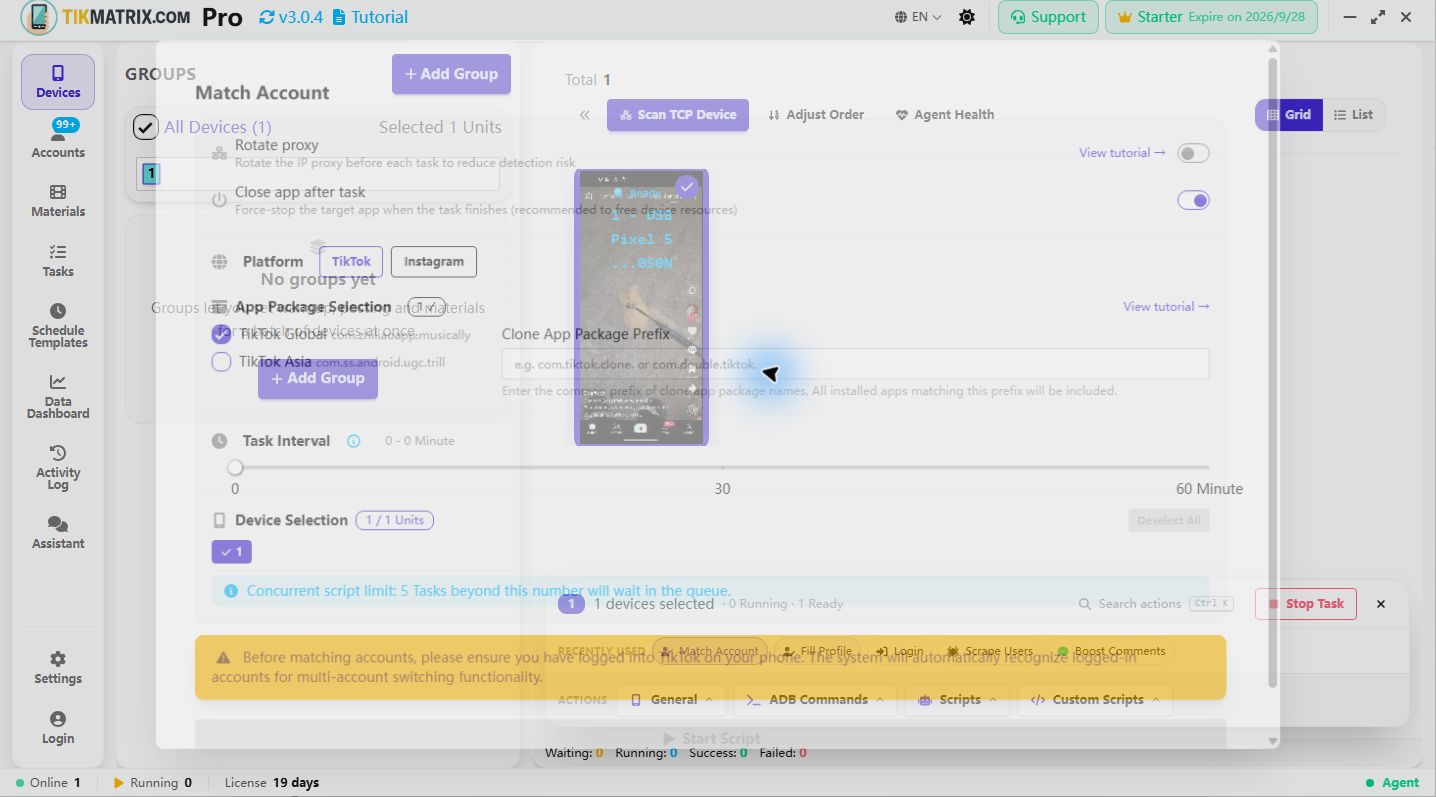Toggle the Rotate proxy switch

[x=1193, y=153]
